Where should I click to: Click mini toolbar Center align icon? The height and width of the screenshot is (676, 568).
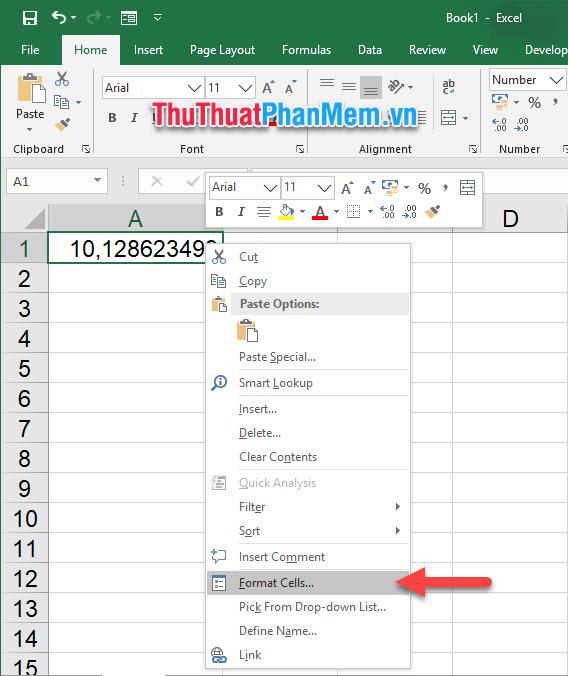click(264, 212)
